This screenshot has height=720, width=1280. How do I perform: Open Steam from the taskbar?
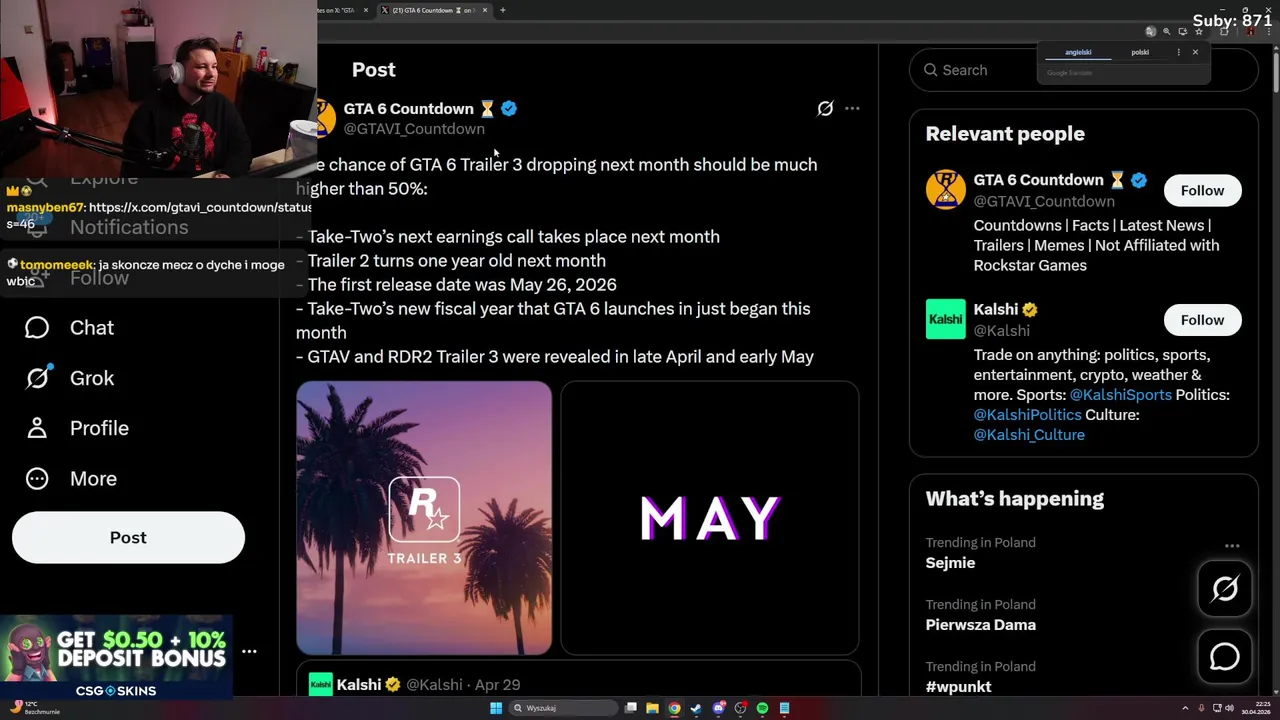696,708
